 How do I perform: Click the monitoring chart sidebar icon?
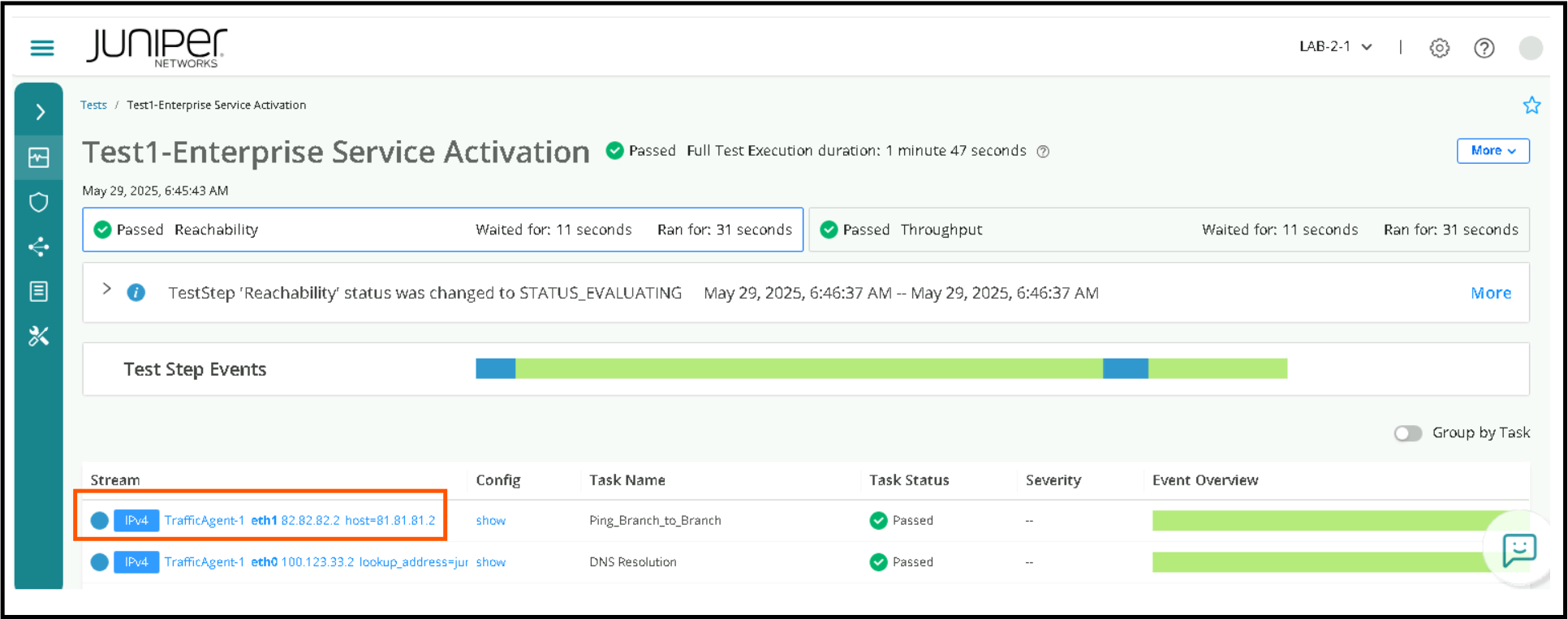tap(39, 157)
